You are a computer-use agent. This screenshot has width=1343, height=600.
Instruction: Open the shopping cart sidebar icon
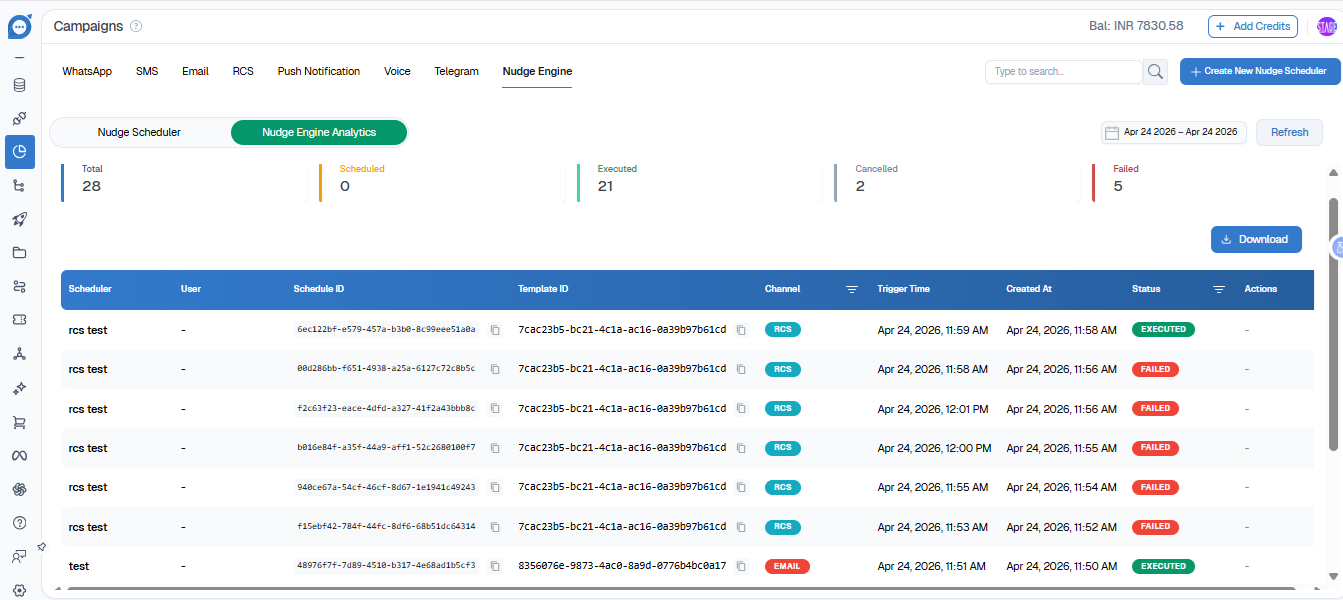pyautogui.click(x=19, y=422)
